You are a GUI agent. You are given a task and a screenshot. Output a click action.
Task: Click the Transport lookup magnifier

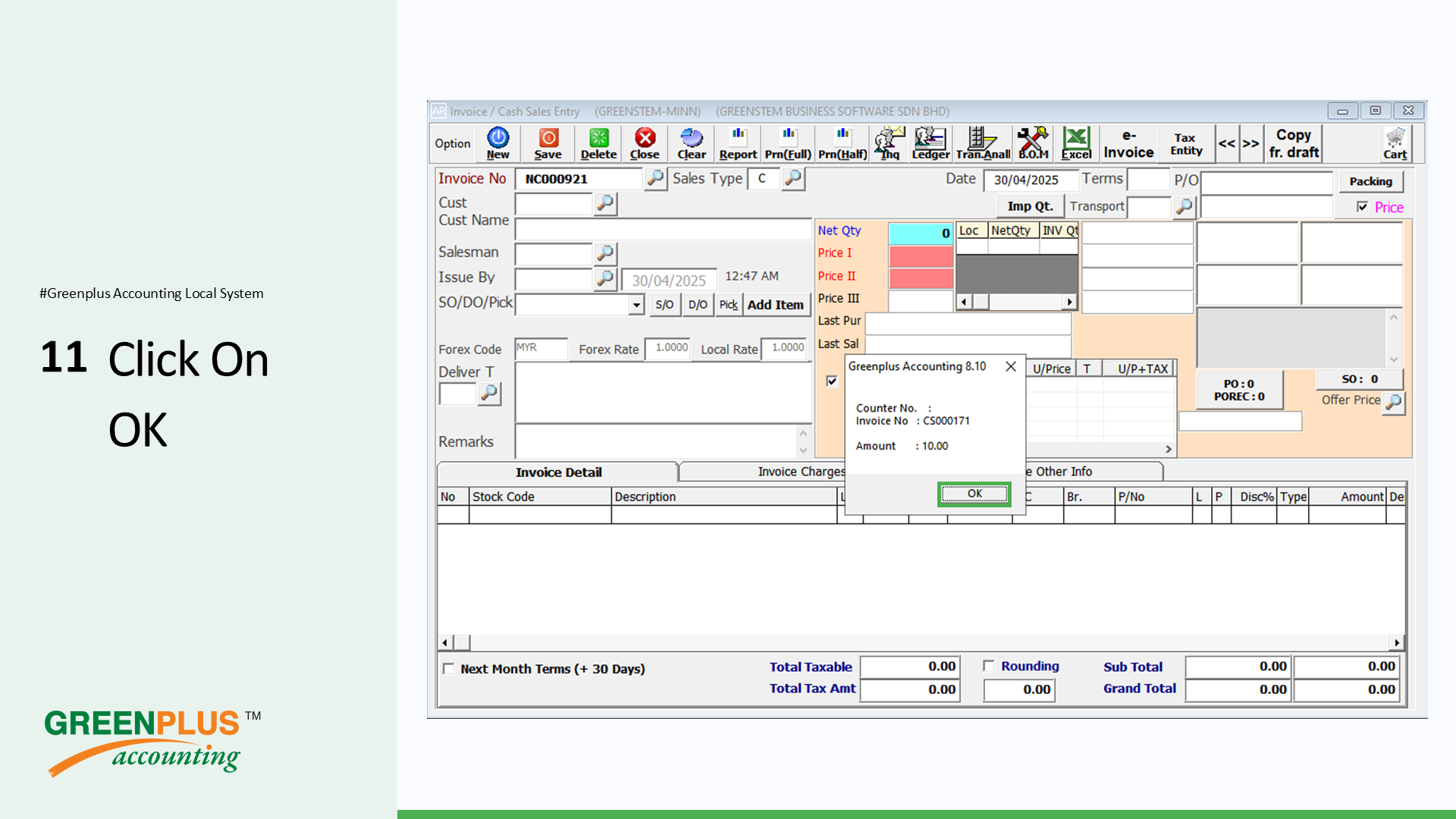click(1184, 206)
